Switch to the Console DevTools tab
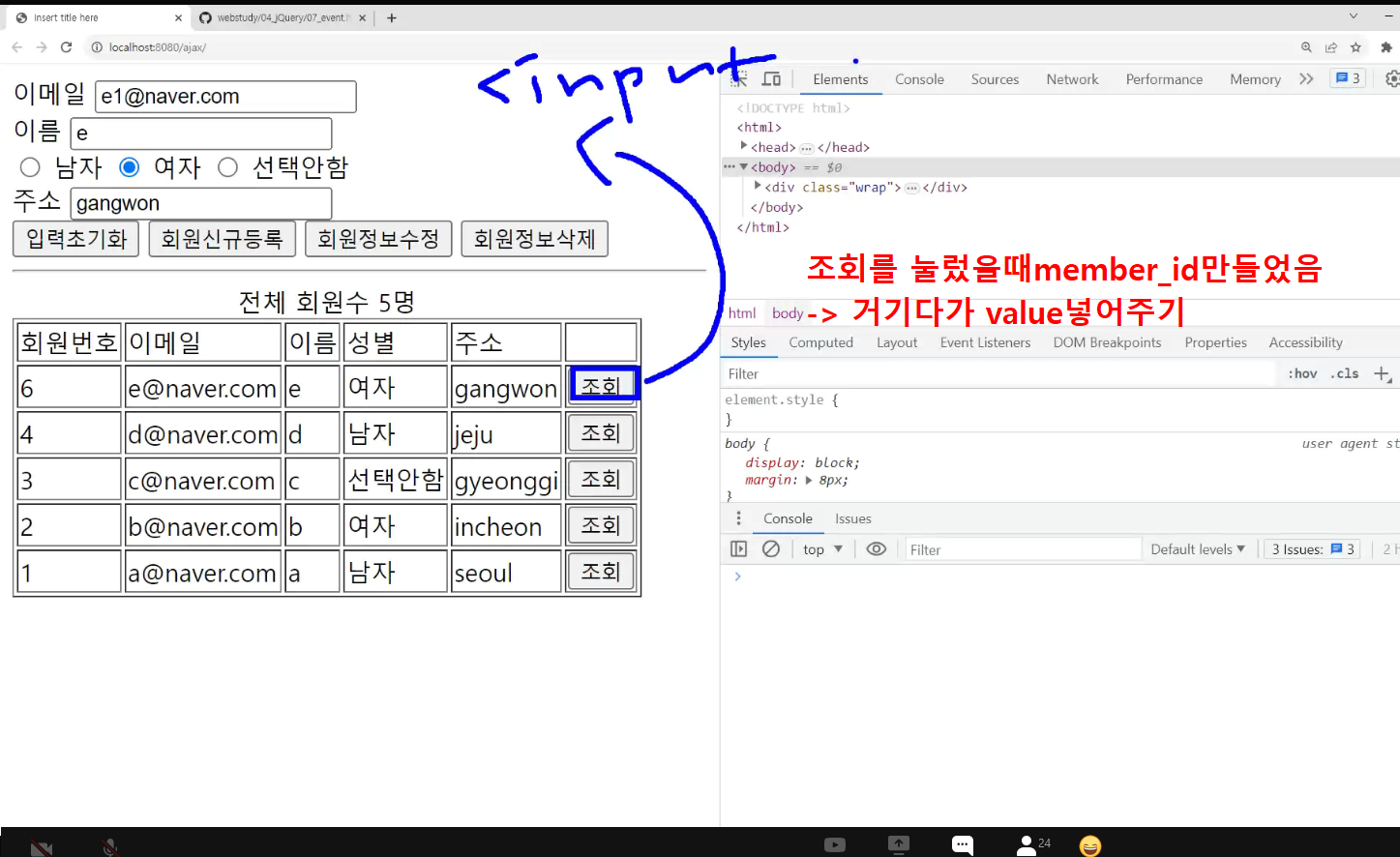The height and width of the screenshot is (857, 1400). pyautogui.click(x=919, y=79)
